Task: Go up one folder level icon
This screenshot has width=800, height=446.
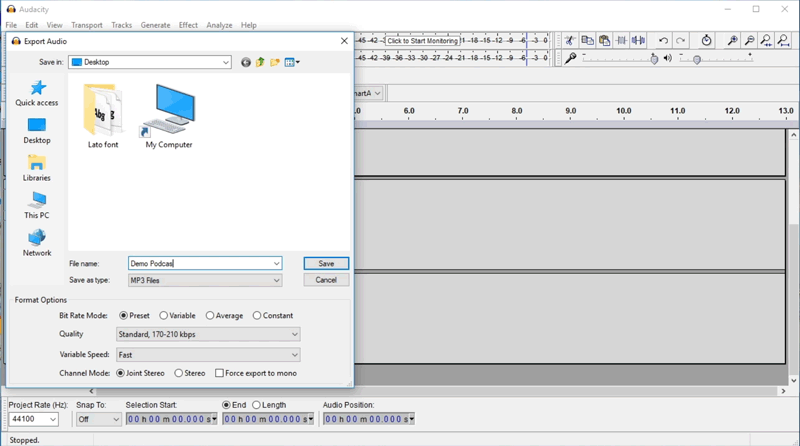Action: (260, 62)
